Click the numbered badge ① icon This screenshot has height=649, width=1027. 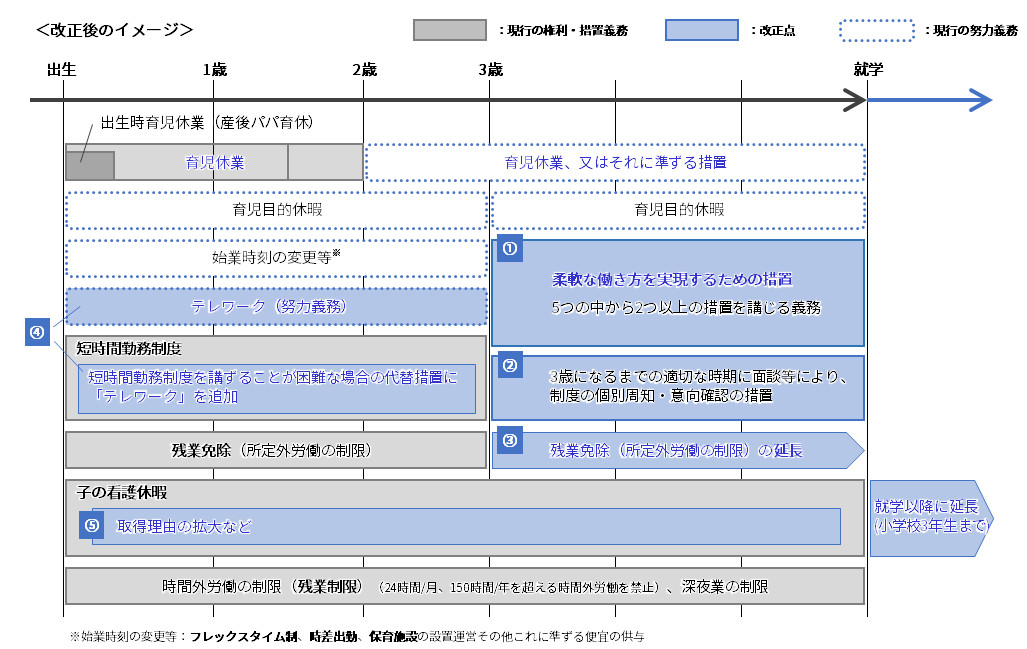point(510,250)
